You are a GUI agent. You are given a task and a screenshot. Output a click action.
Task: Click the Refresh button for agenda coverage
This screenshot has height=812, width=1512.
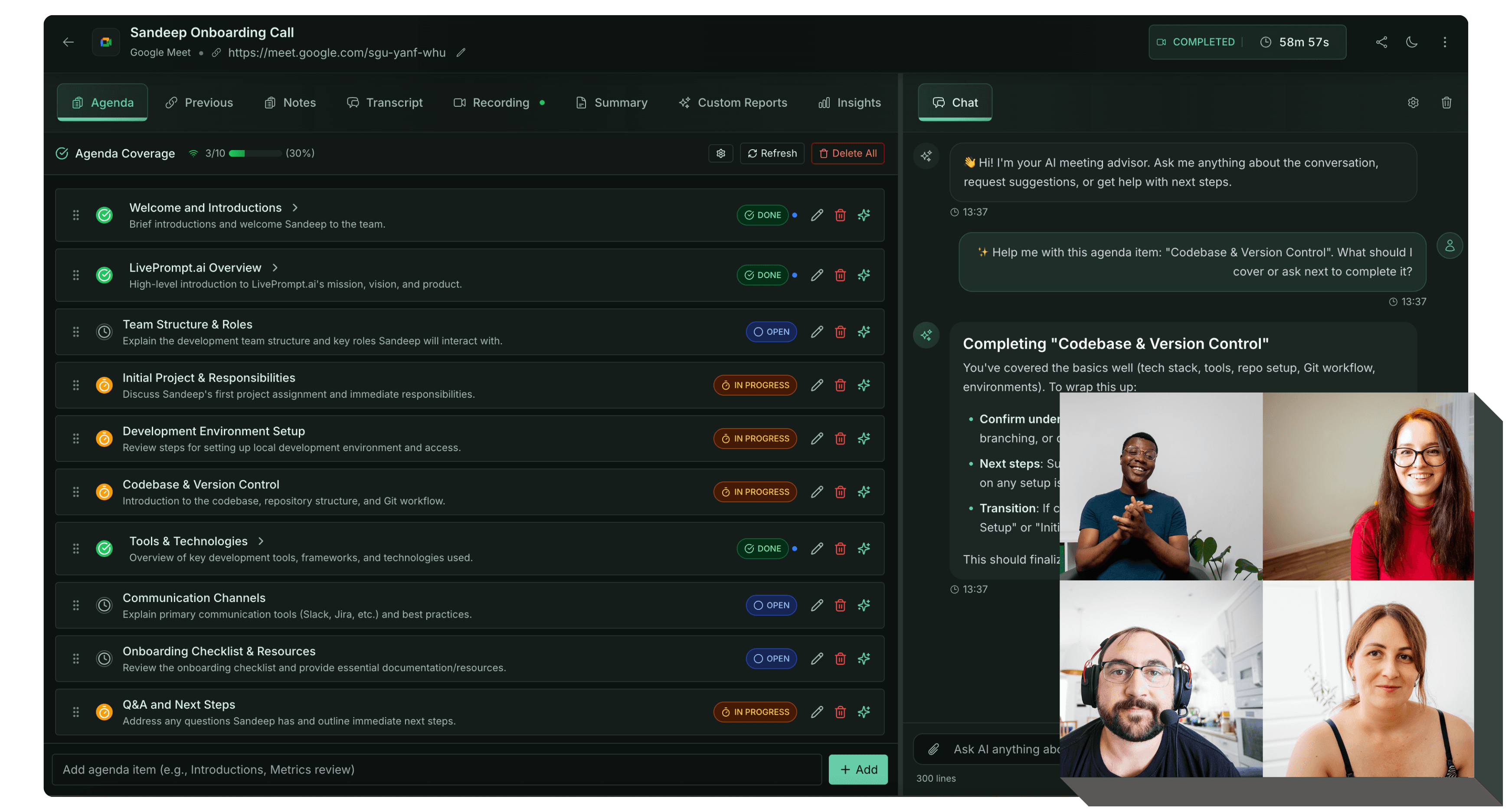coord(772,153)
